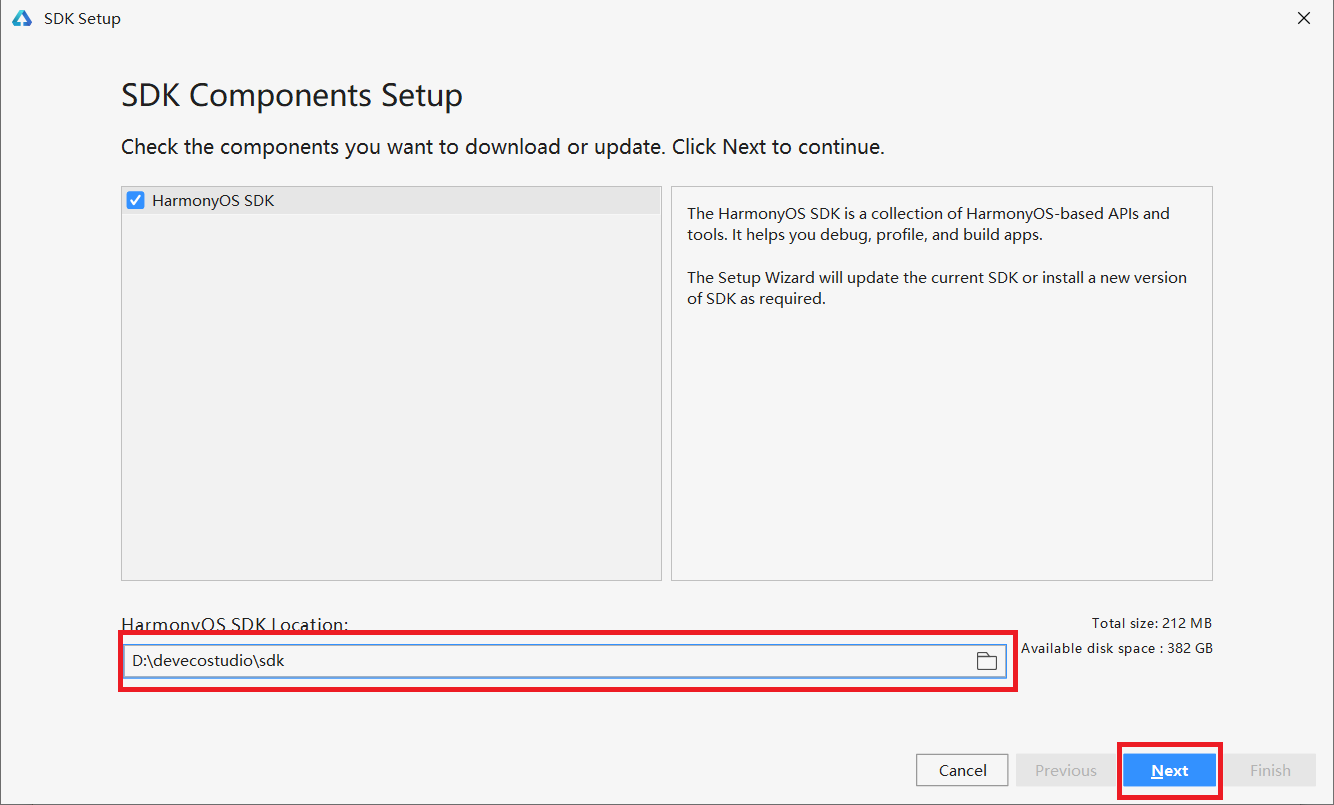Click the "SDK Components Setup" heading
The image size is (1334, 805).
tap(291, 96)
